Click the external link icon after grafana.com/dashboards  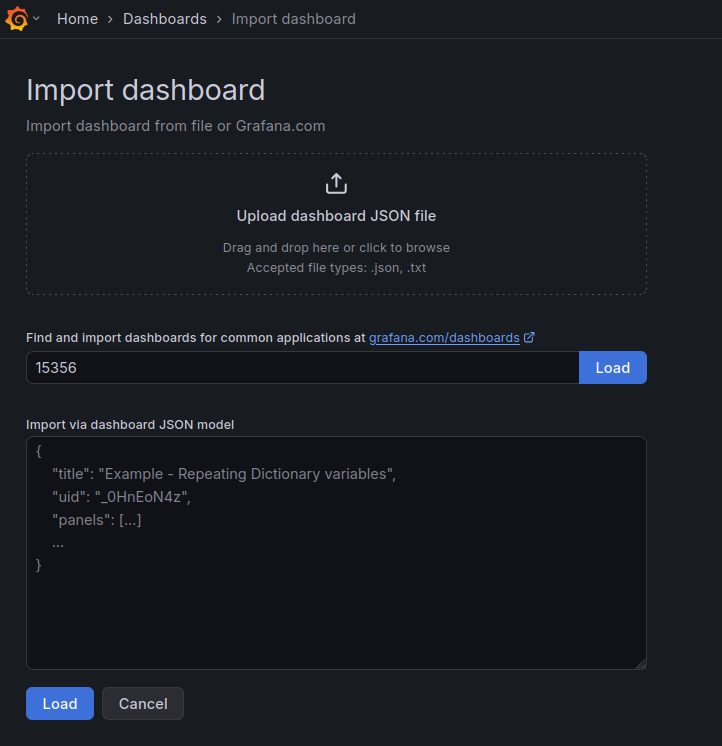tap(529, 338)
